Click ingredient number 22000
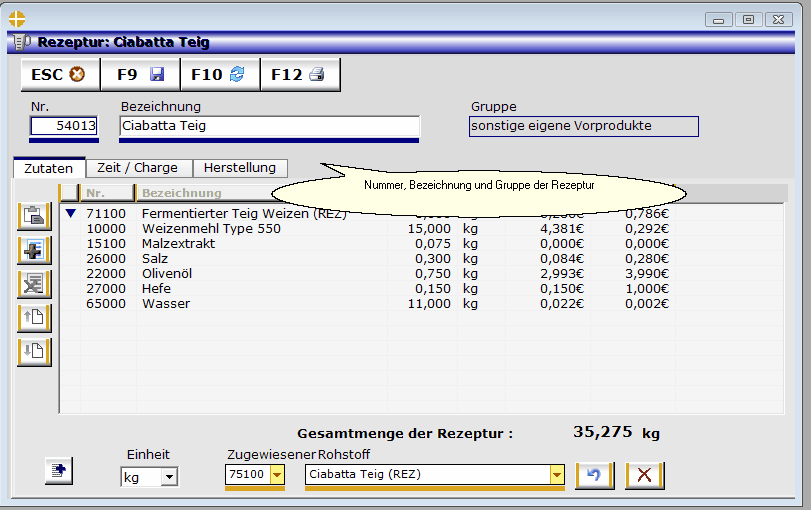Viewport: 811px width, 510px height. tap(106, 274)
